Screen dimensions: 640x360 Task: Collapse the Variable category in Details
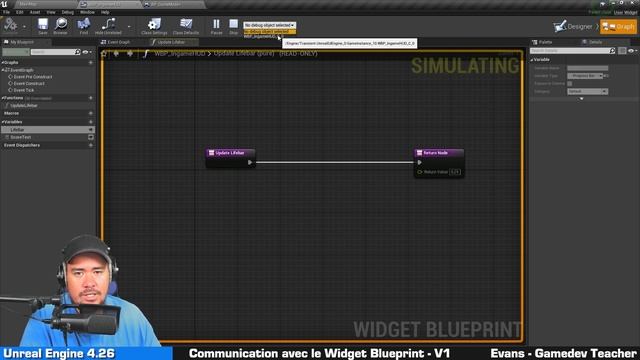532,60
